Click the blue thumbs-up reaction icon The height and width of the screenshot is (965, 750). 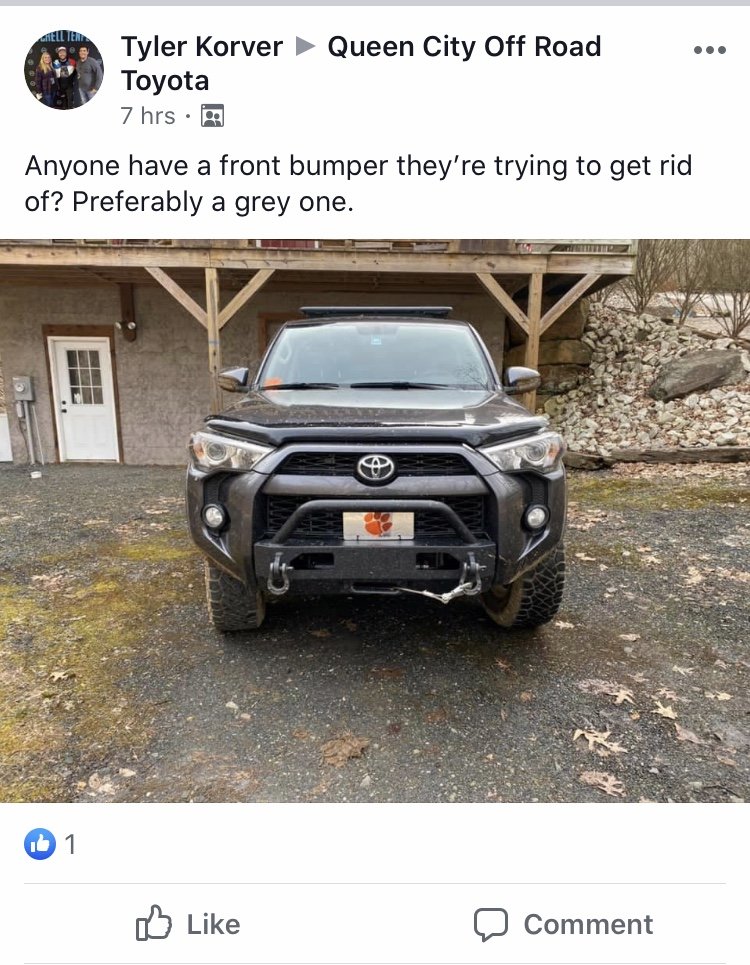40,844
